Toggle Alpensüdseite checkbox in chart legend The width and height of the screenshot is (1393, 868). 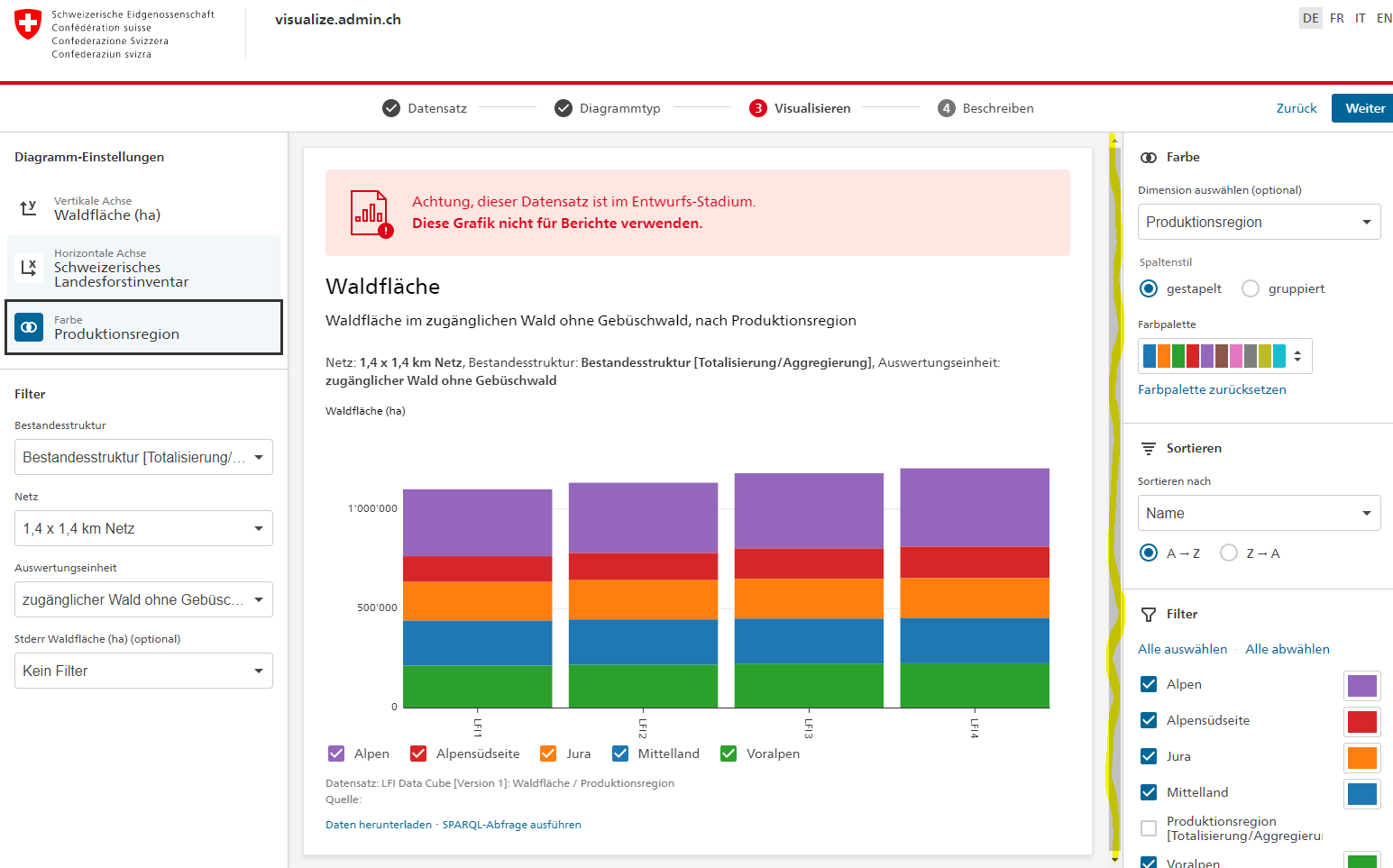pos(418,754)
